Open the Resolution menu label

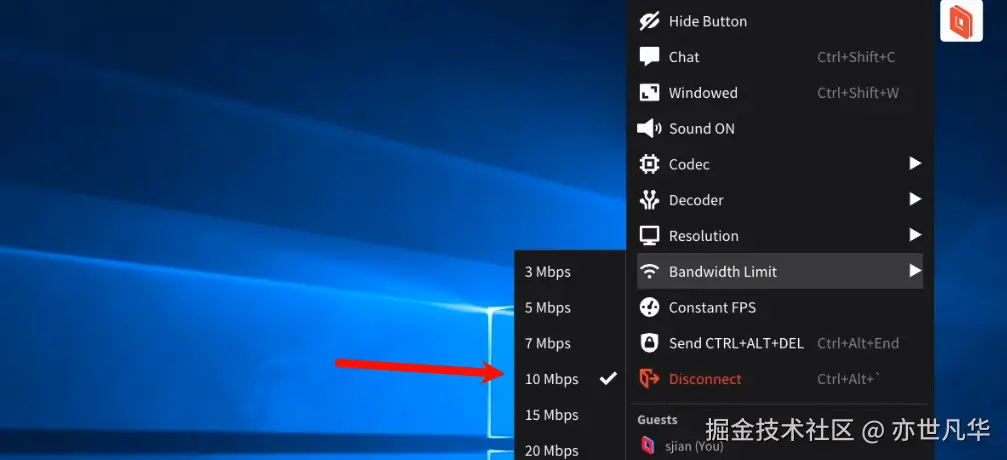[704, 236]
